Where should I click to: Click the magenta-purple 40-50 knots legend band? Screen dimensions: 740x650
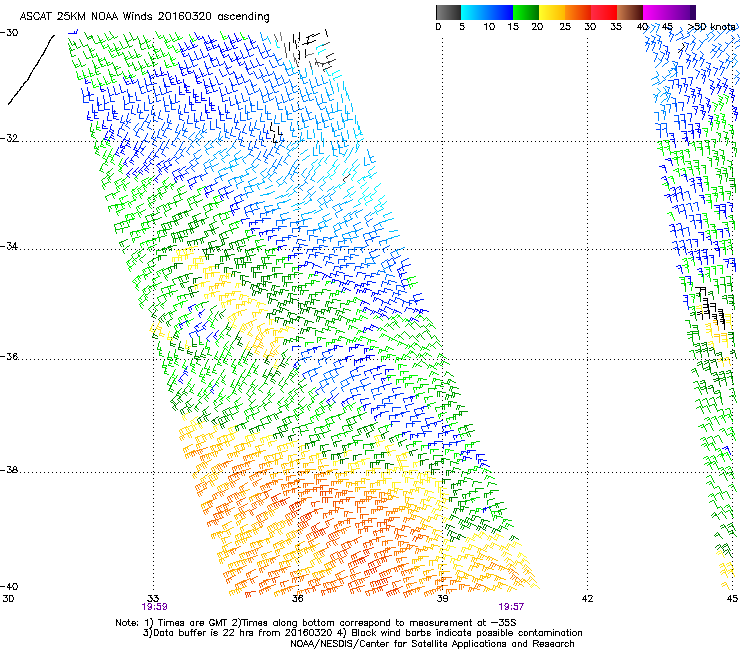pos(669,12)
